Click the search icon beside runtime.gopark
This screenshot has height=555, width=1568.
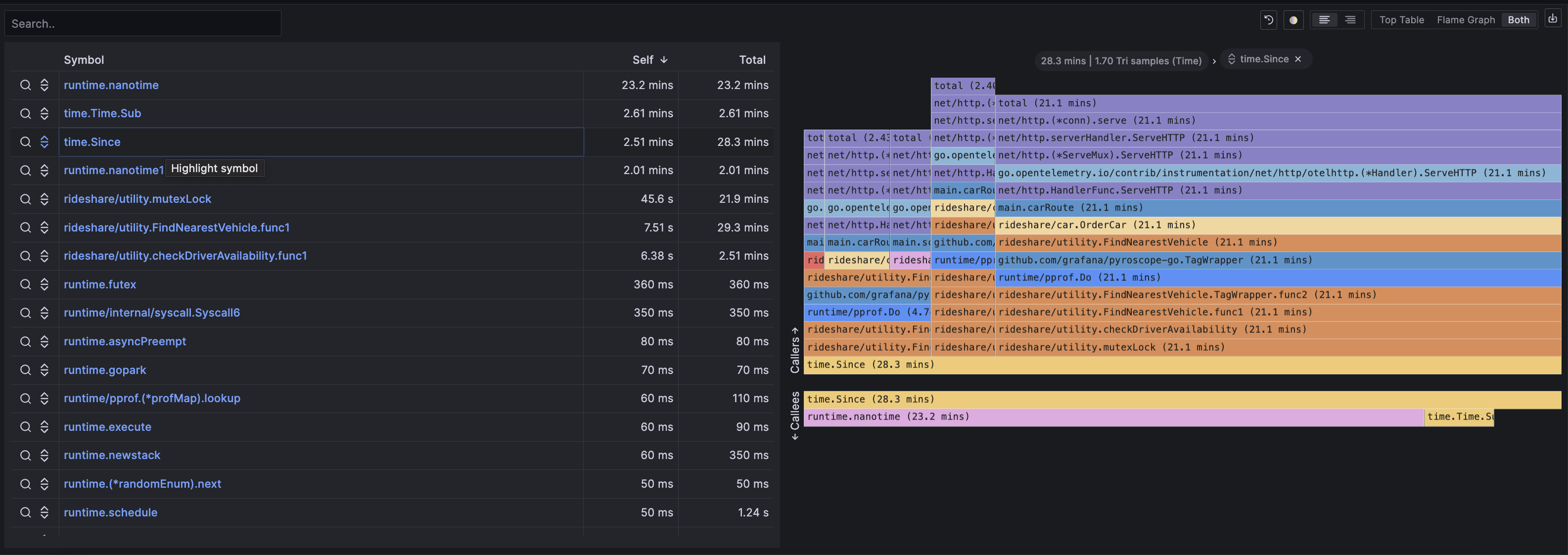(x=26, y=370)
